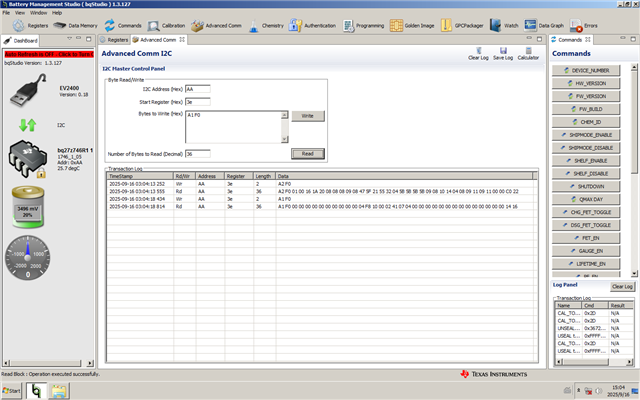Clear Log in the Log Panel
Screen dimensions: 640x400
click(622, 287)
